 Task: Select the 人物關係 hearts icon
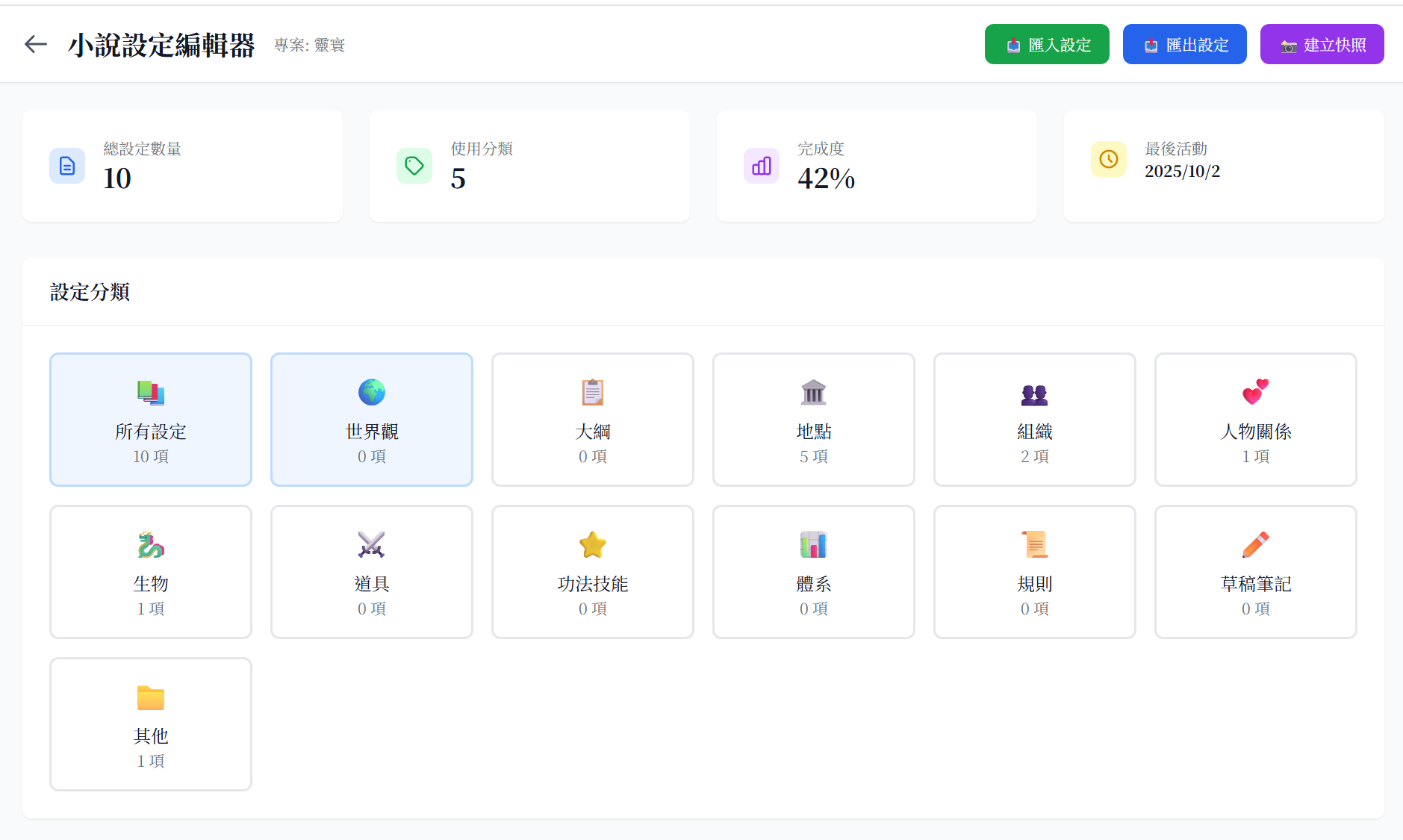tap(1255, 393)
